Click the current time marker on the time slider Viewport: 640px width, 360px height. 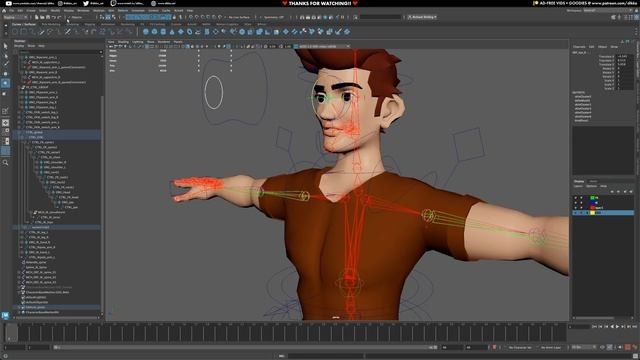tap(11, 332)
